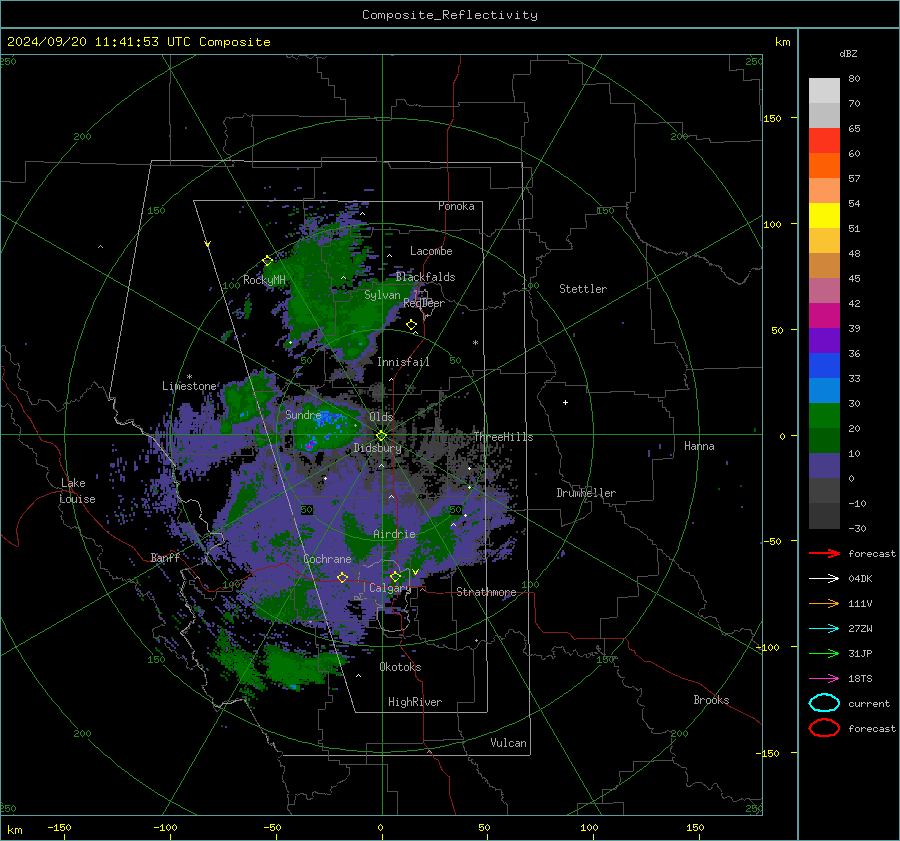Image resolution: width=900 pixels, height=841 pixels.
Task: Click the green 31JP arrow in legend
Action: (x=824, y=653)
